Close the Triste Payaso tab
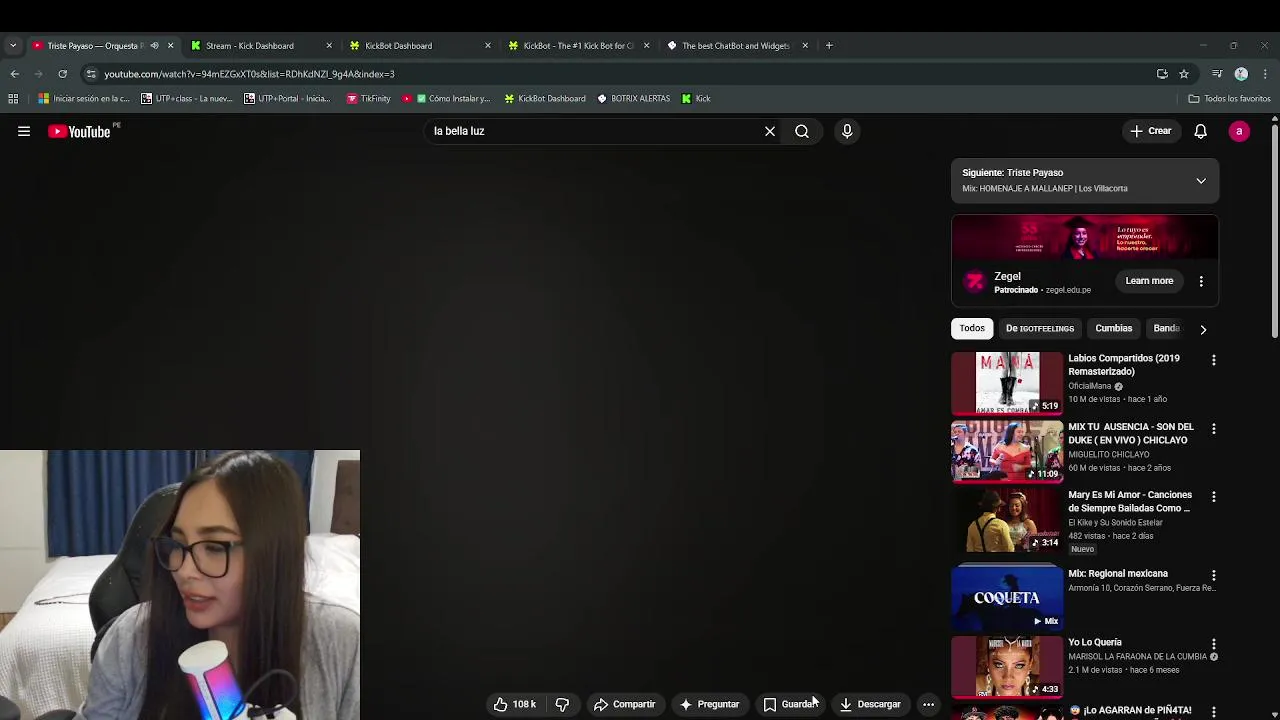This screenshot has width=1280, height=720. tap(170, 45)
